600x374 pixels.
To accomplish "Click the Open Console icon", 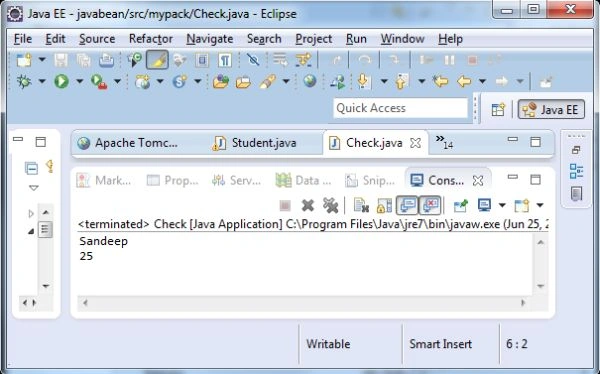I will click(522, 206).
